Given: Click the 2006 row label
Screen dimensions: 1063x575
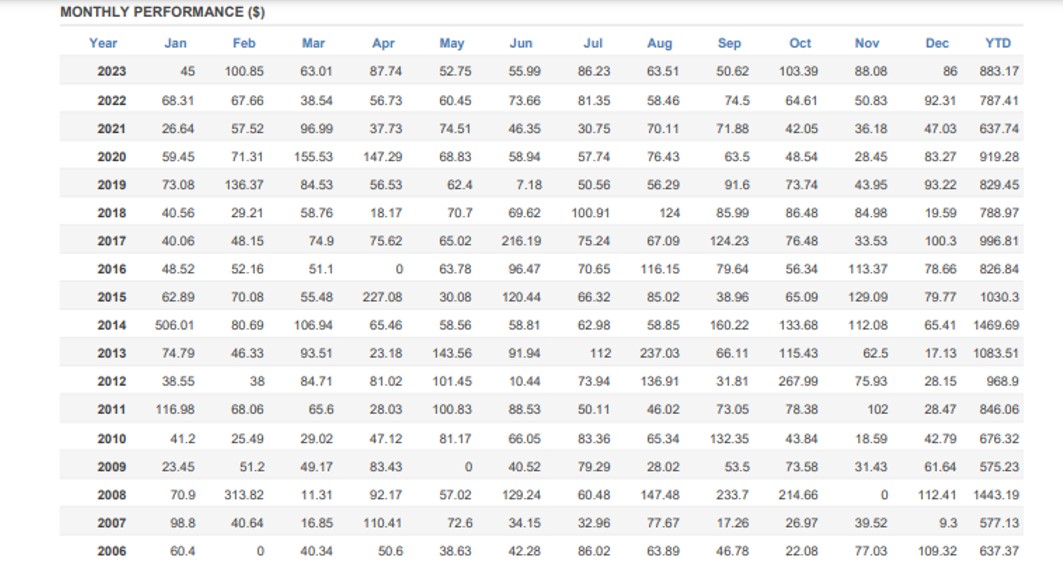Looking at the screenshot, I should (111, 551).
